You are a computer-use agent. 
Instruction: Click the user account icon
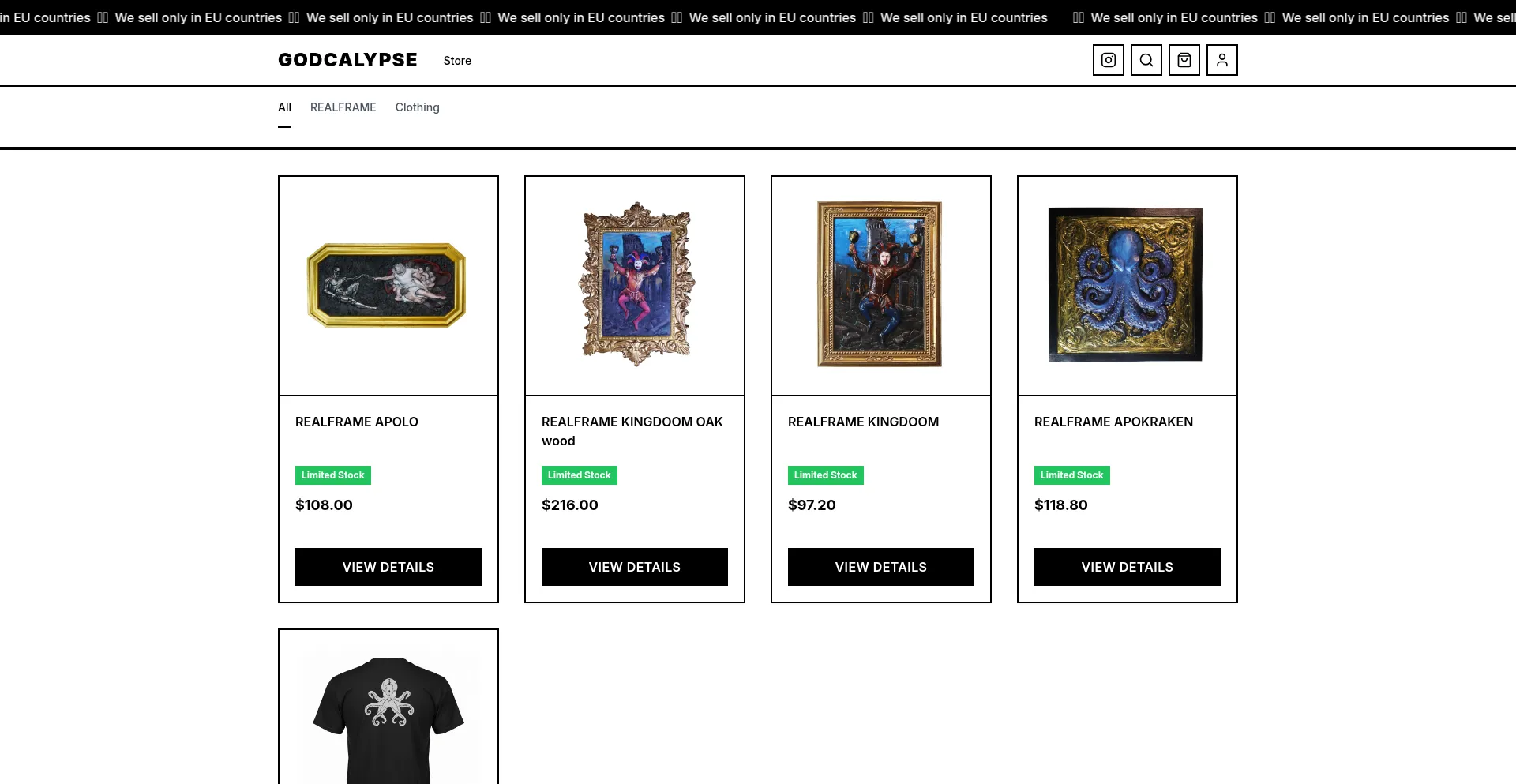coord(1221,60)
